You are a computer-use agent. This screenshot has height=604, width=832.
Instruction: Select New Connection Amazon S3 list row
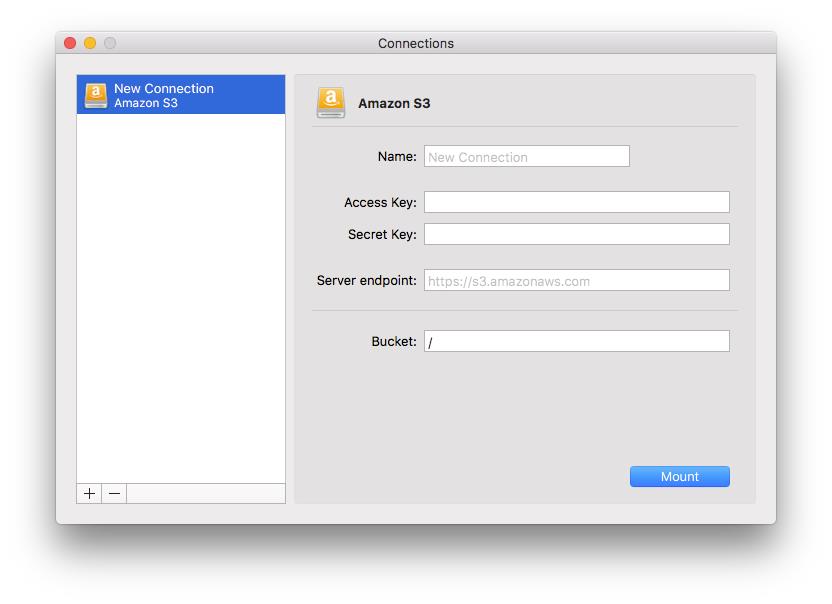point(181,94)
